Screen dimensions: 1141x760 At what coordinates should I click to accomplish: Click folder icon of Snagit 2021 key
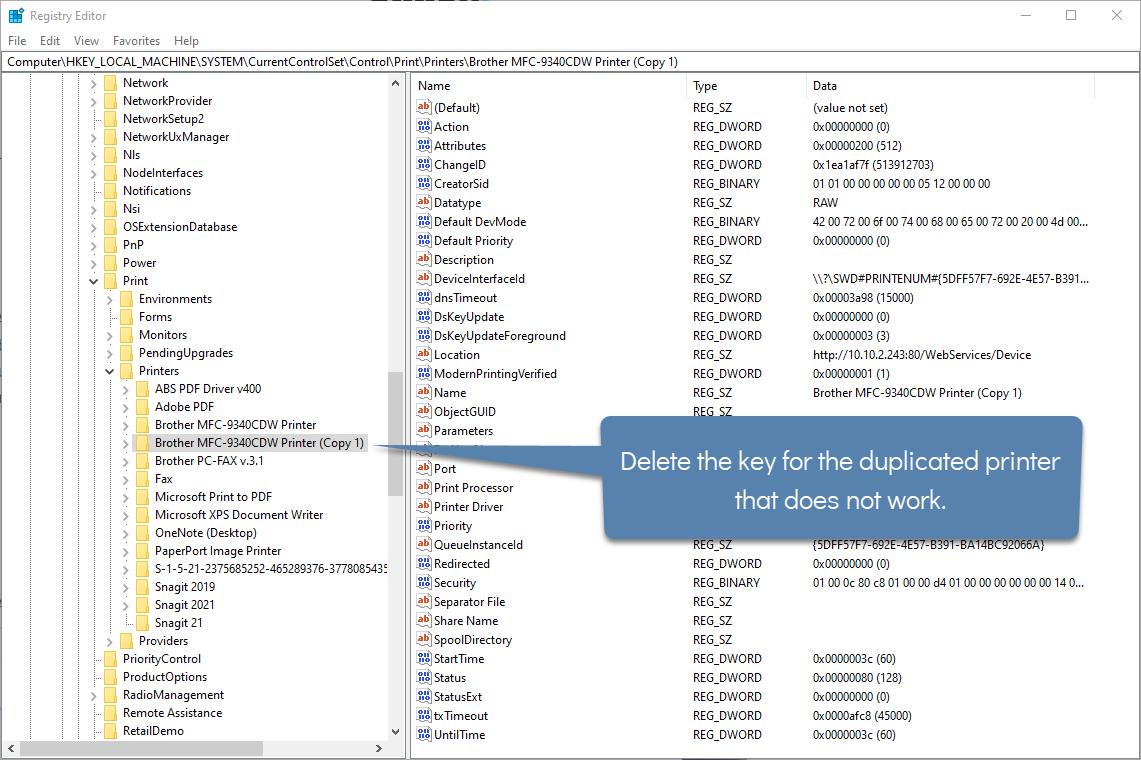pyautogui.click(x=143, y=605)
